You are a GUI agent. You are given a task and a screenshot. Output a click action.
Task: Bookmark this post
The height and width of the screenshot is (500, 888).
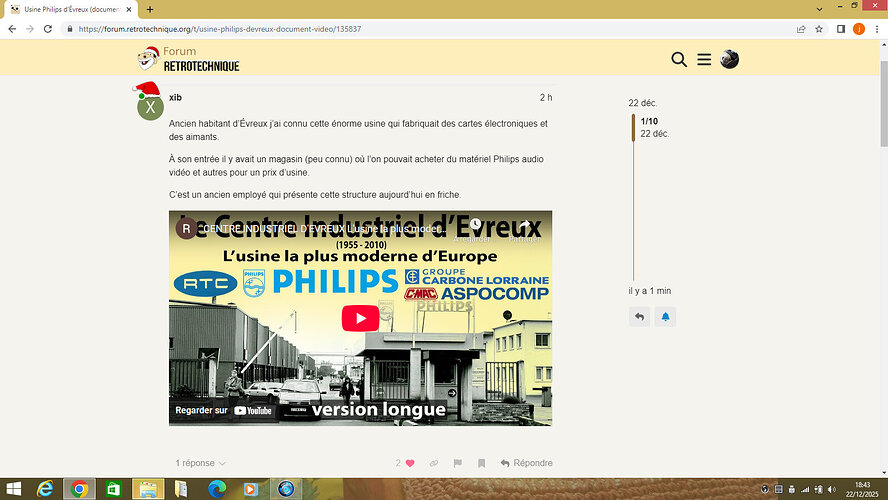(481, 463)
